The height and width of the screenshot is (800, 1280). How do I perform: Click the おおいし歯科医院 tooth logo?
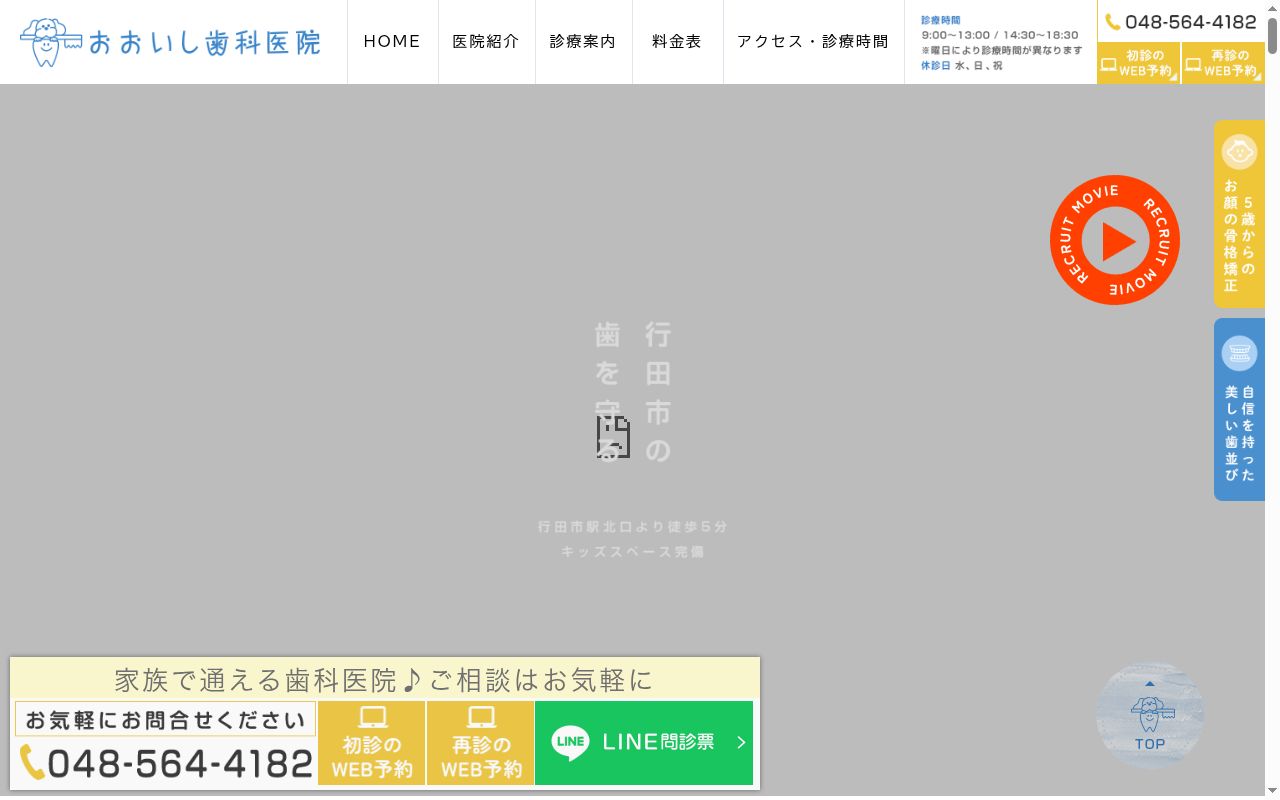point(171,42)
